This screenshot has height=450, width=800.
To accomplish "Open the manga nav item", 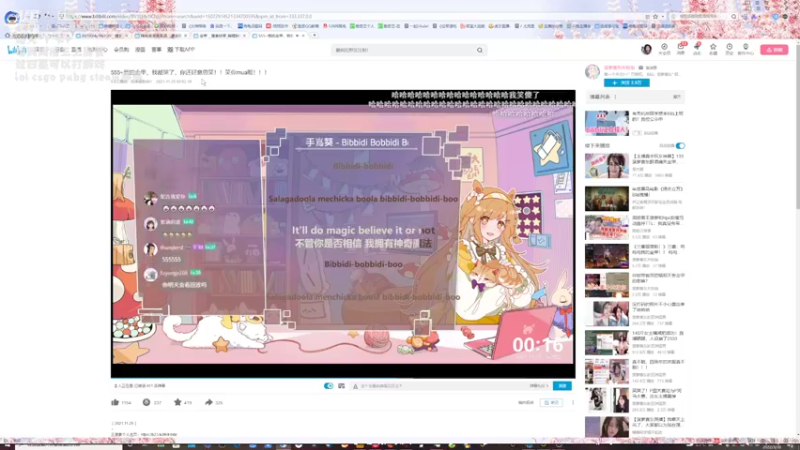I will pyautogui.click(x=140, y=49).
